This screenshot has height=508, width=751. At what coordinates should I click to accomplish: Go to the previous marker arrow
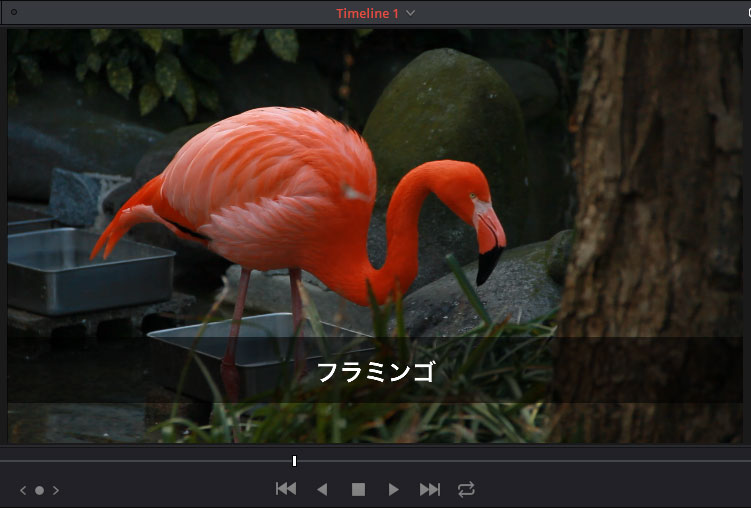pyautogui.click(x=23, y=490)
